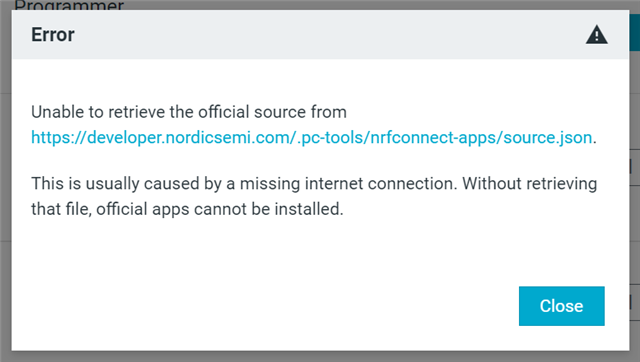Click empty white area left of Close button
Screen dimensions: 640x362
click(265, 306)
